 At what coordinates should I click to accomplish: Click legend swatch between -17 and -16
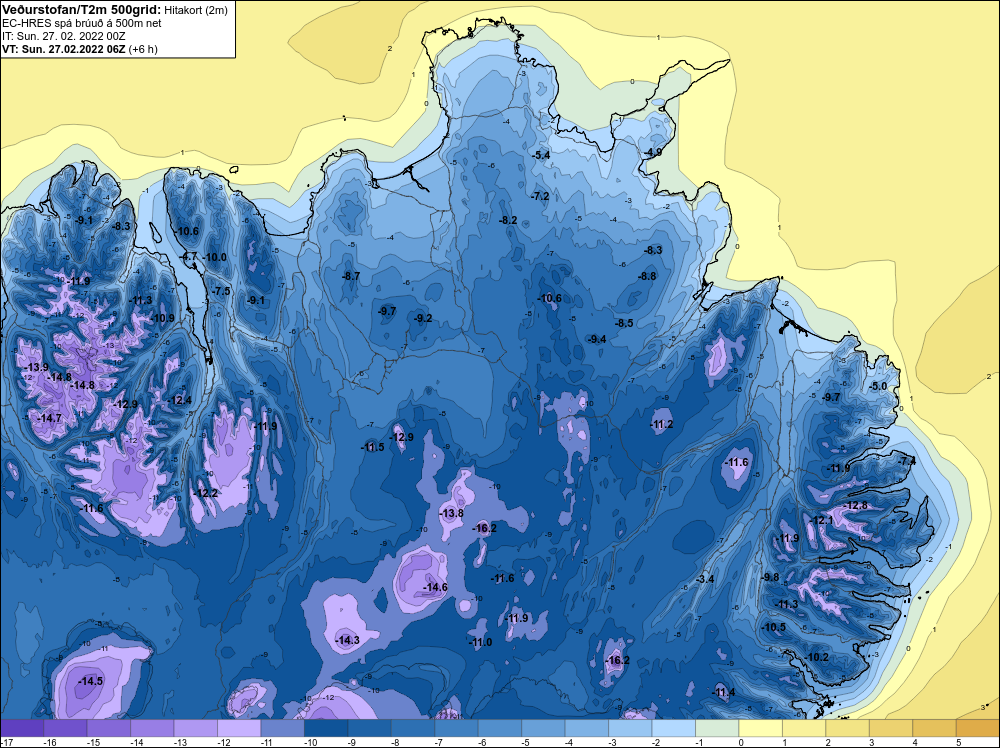point(22,728)
